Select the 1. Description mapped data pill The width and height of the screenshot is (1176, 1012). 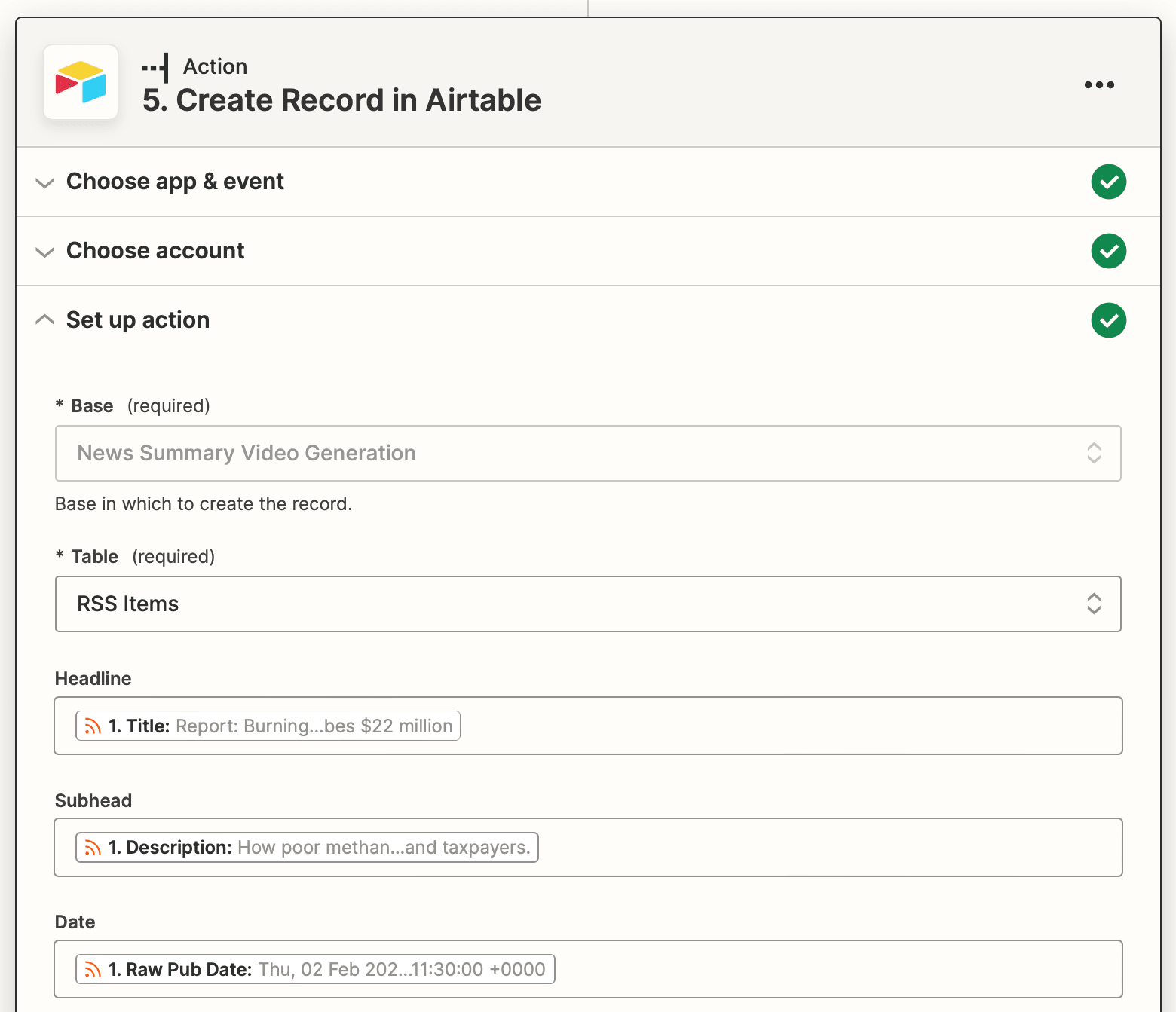click(x=308, y=847)
